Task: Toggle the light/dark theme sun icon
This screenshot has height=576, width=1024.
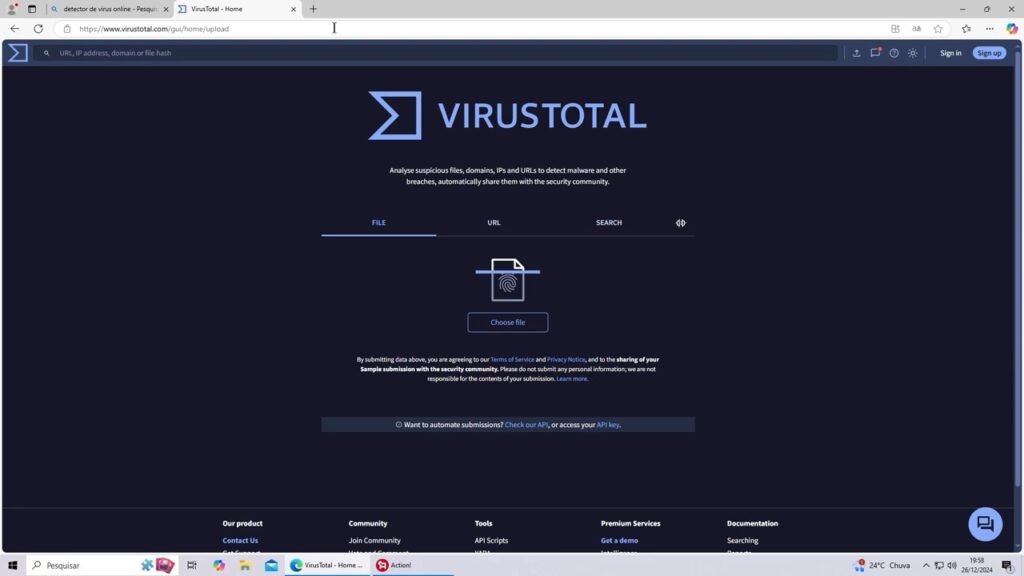Action: [x=912, y=53]
